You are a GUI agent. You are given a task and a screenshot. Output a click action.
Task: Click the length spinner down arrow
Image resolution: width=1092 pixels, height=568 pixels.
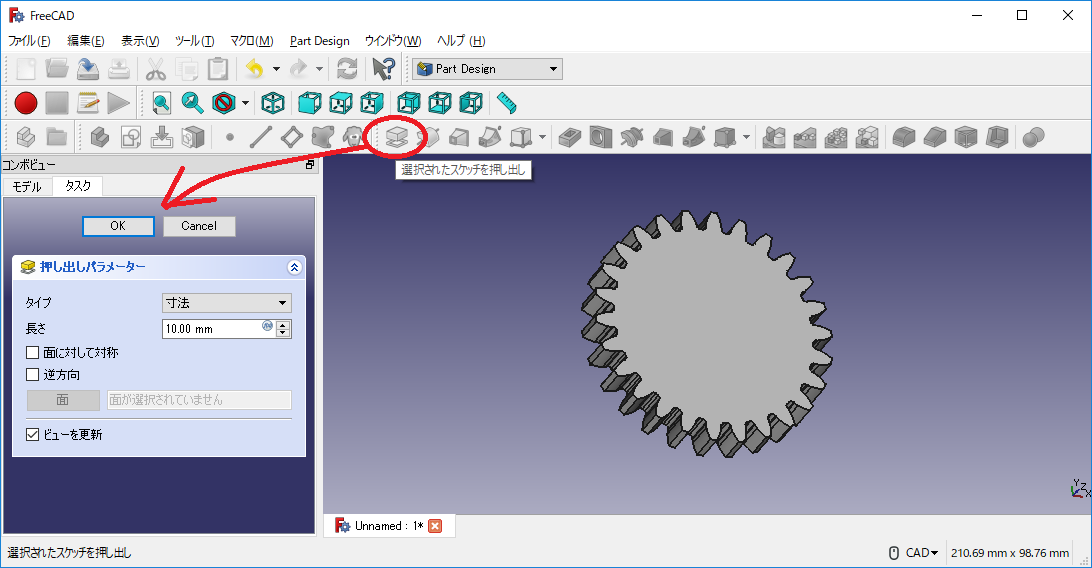[283, 333]
